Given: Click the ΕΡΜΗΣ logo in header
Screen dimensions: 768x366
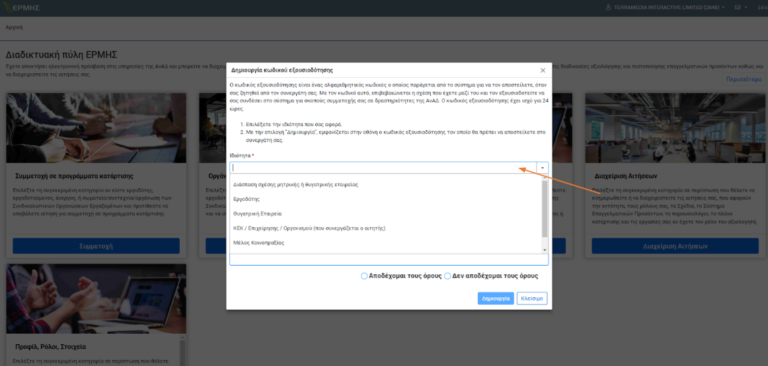Looking at the screenshot, I should tap(22, 8).
